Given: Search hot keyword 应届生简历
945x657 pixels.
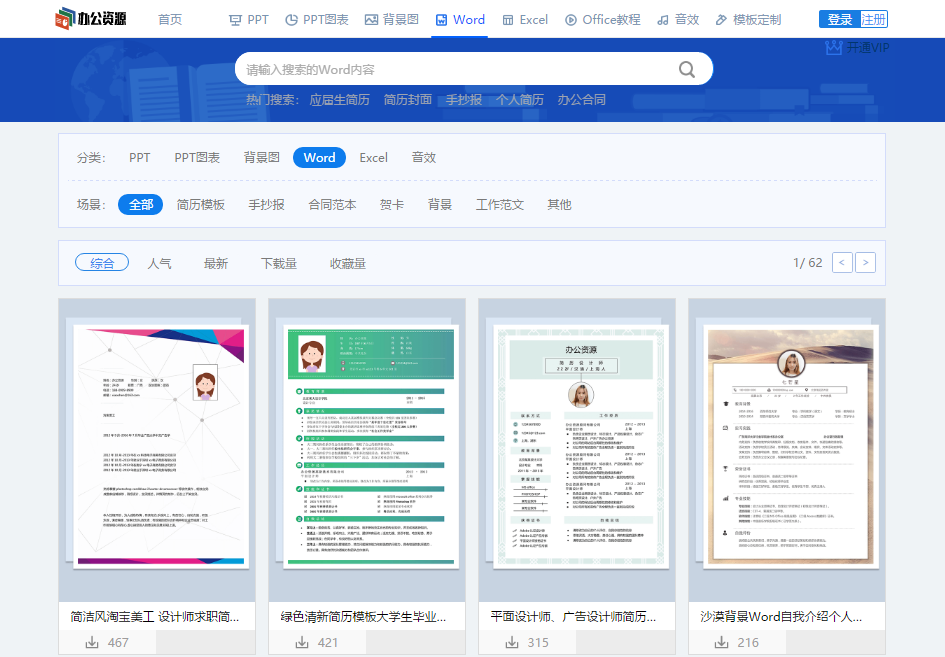Looking at the screenshot, I should (339, 99).
